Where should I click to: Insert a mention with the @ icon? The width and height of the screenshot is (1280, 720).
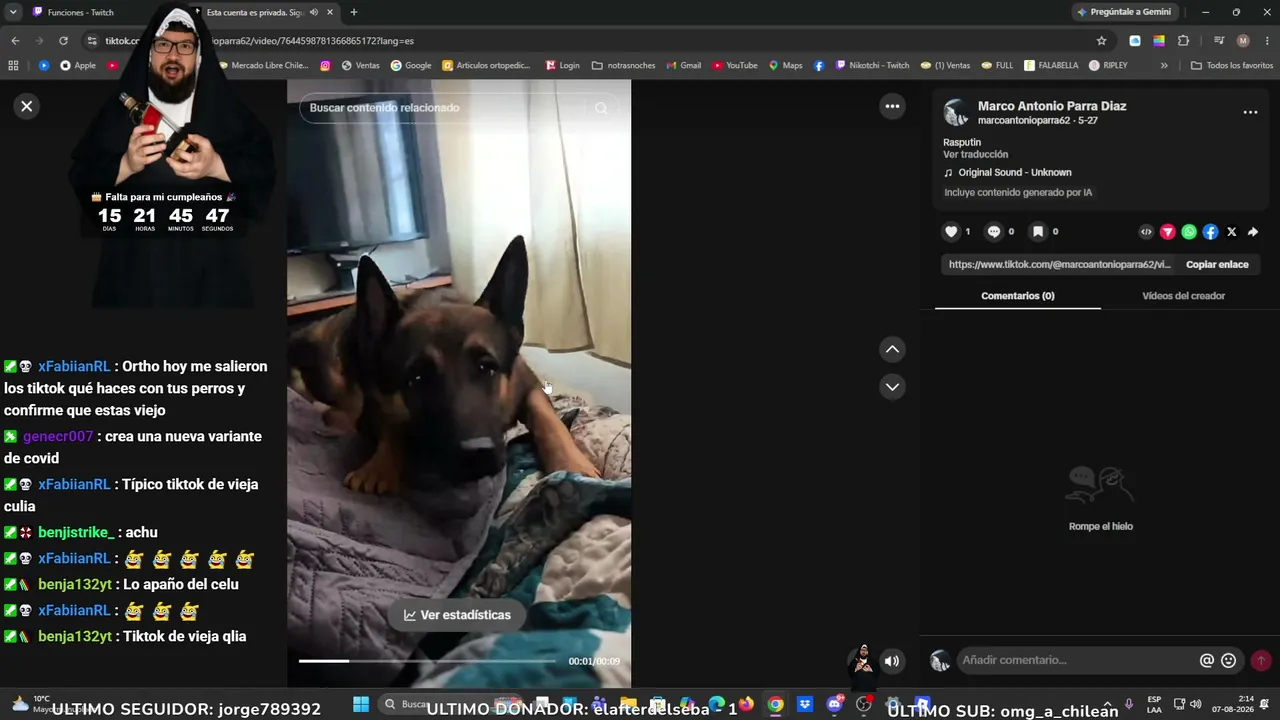point(1207,660)
